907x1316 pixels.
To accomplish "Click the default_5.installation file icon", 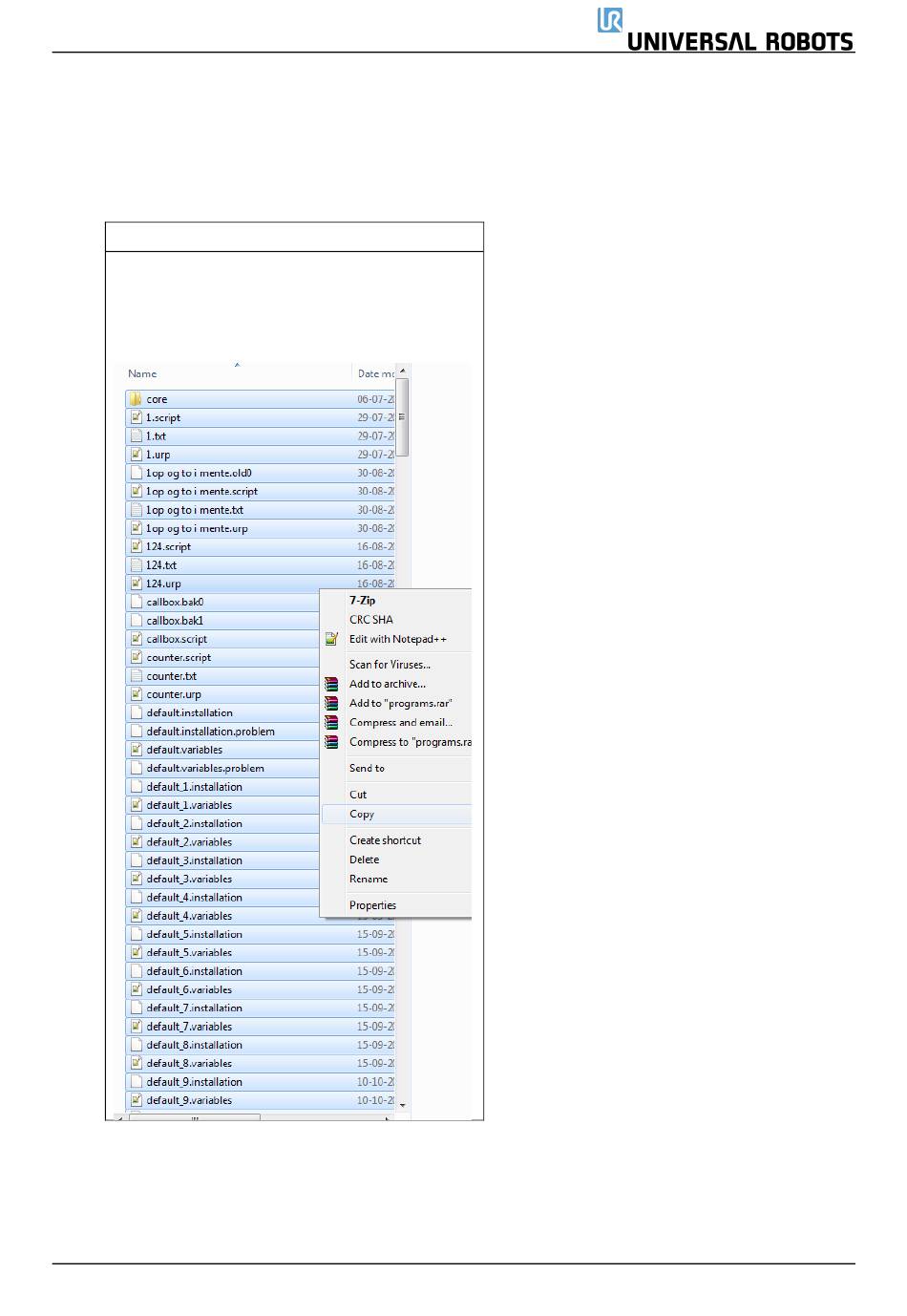I will click(x=136, y=934).
